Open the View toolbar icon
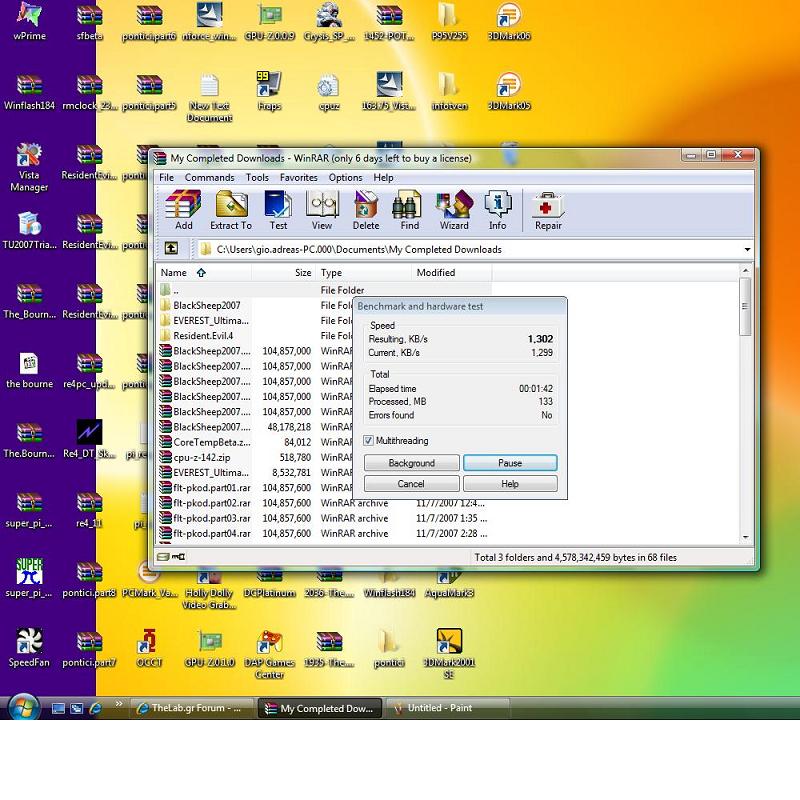The height and width of the screenshot is (800, 800). tap(322, 210)
